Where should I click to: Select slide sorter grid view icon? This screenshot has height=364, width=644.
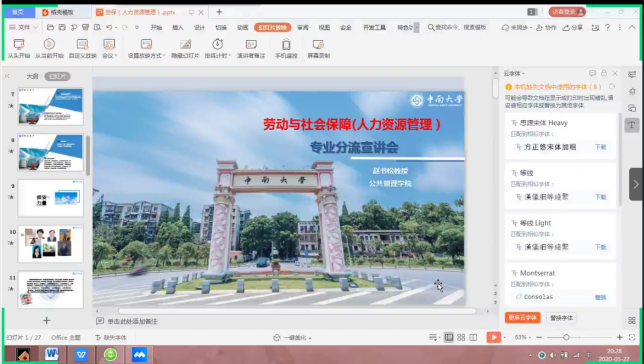pyautogui.click(x=461, y=337)
